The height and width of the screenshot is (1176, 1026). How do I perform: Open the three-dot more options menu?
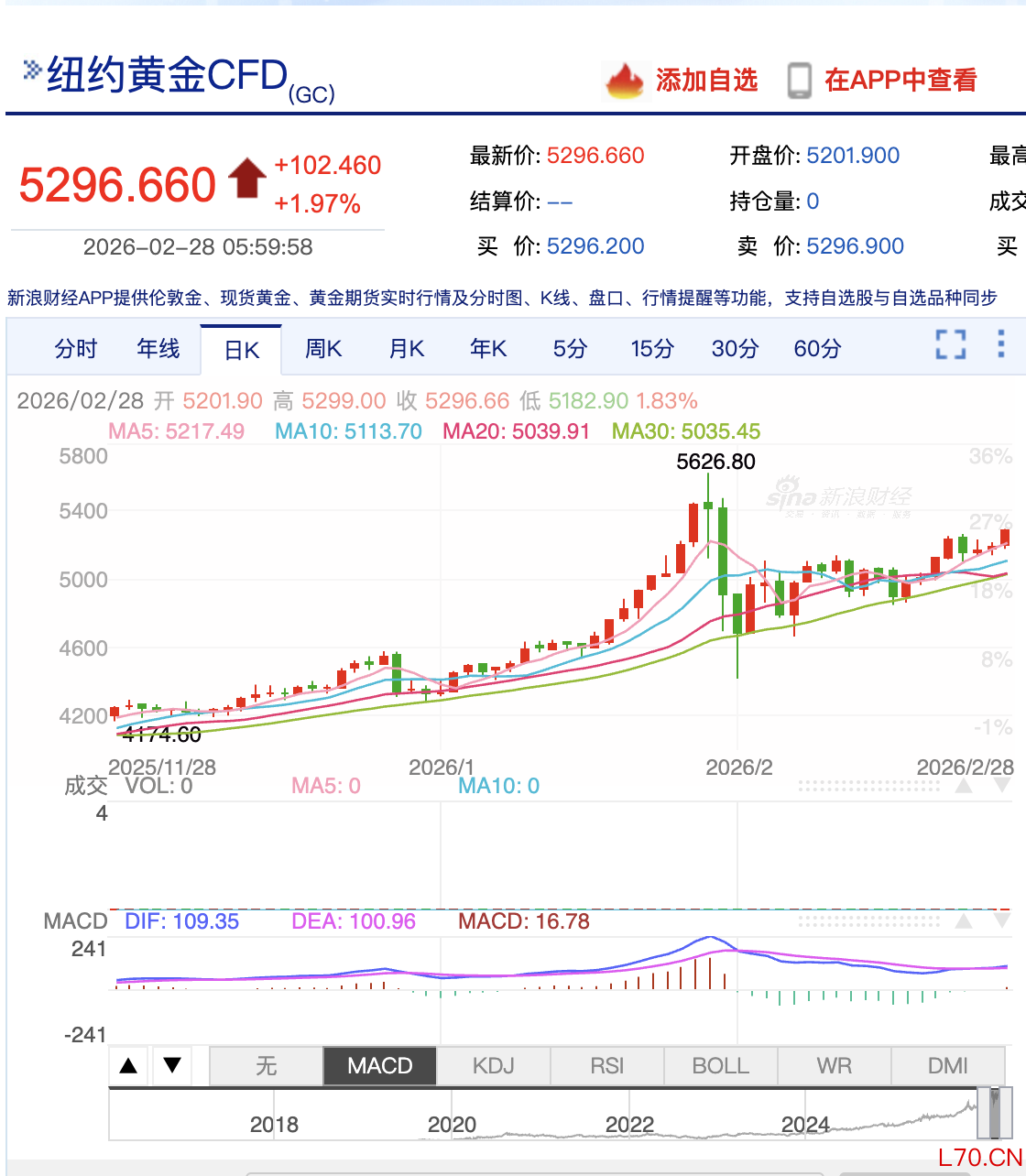tap(1001, 346)
